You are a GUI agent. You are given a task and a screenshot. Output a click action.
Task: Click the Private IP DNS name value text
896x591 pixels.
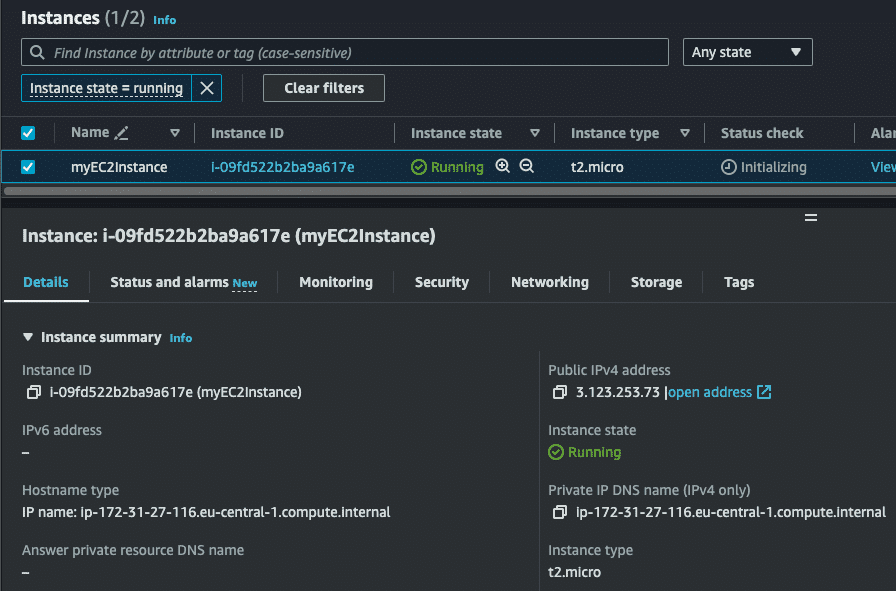(x=731, y=512)
